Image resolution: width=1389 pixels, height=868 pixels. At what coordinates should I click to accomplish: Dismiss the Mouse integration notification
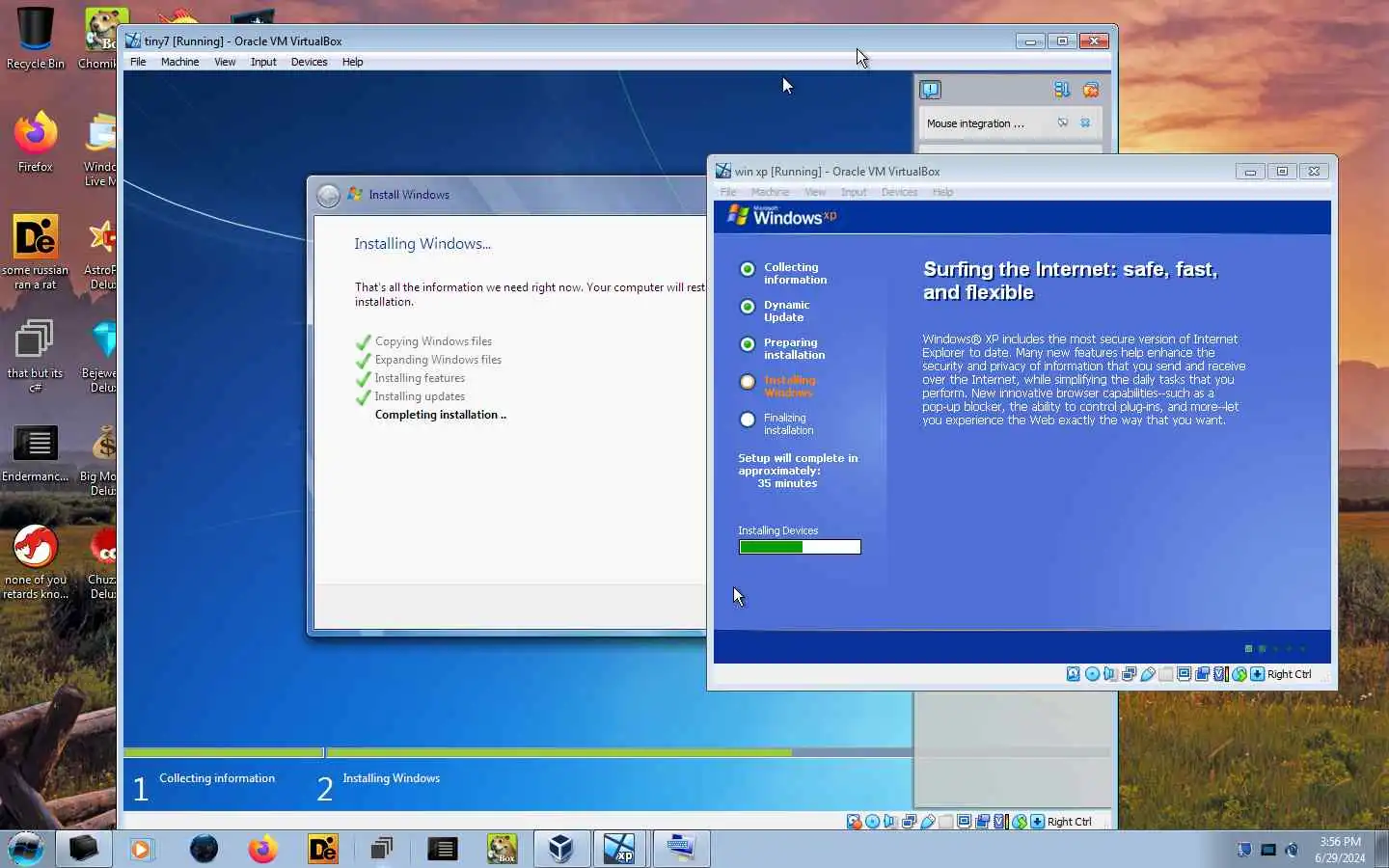pyautogui.click(x=1085, y=122)
